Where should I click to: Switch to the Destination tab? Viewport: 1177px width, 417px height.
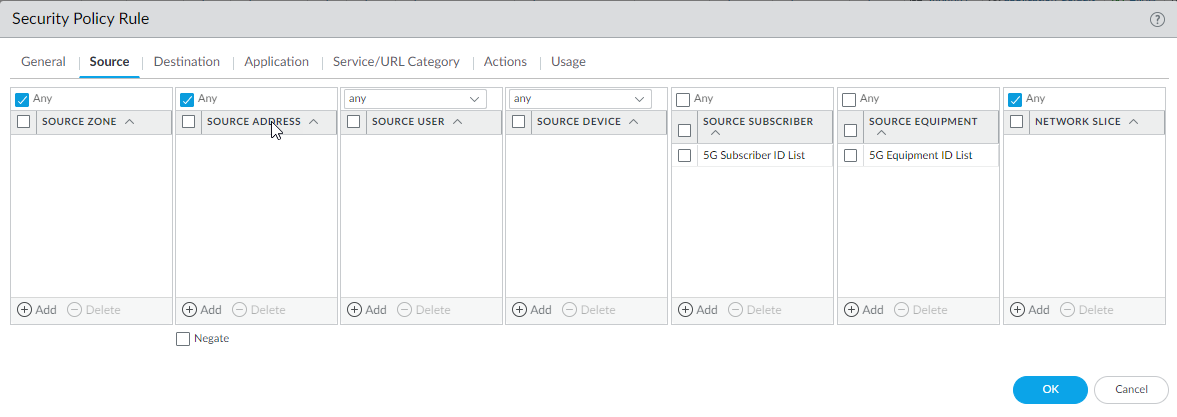tap(186, 62)
